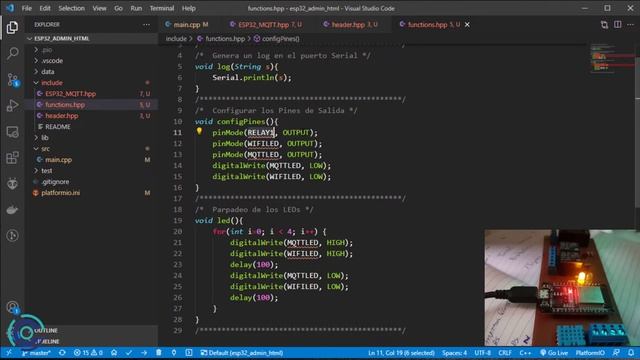
Task: Open PlatformIO Home from status bar house icon
Action: 114,353
